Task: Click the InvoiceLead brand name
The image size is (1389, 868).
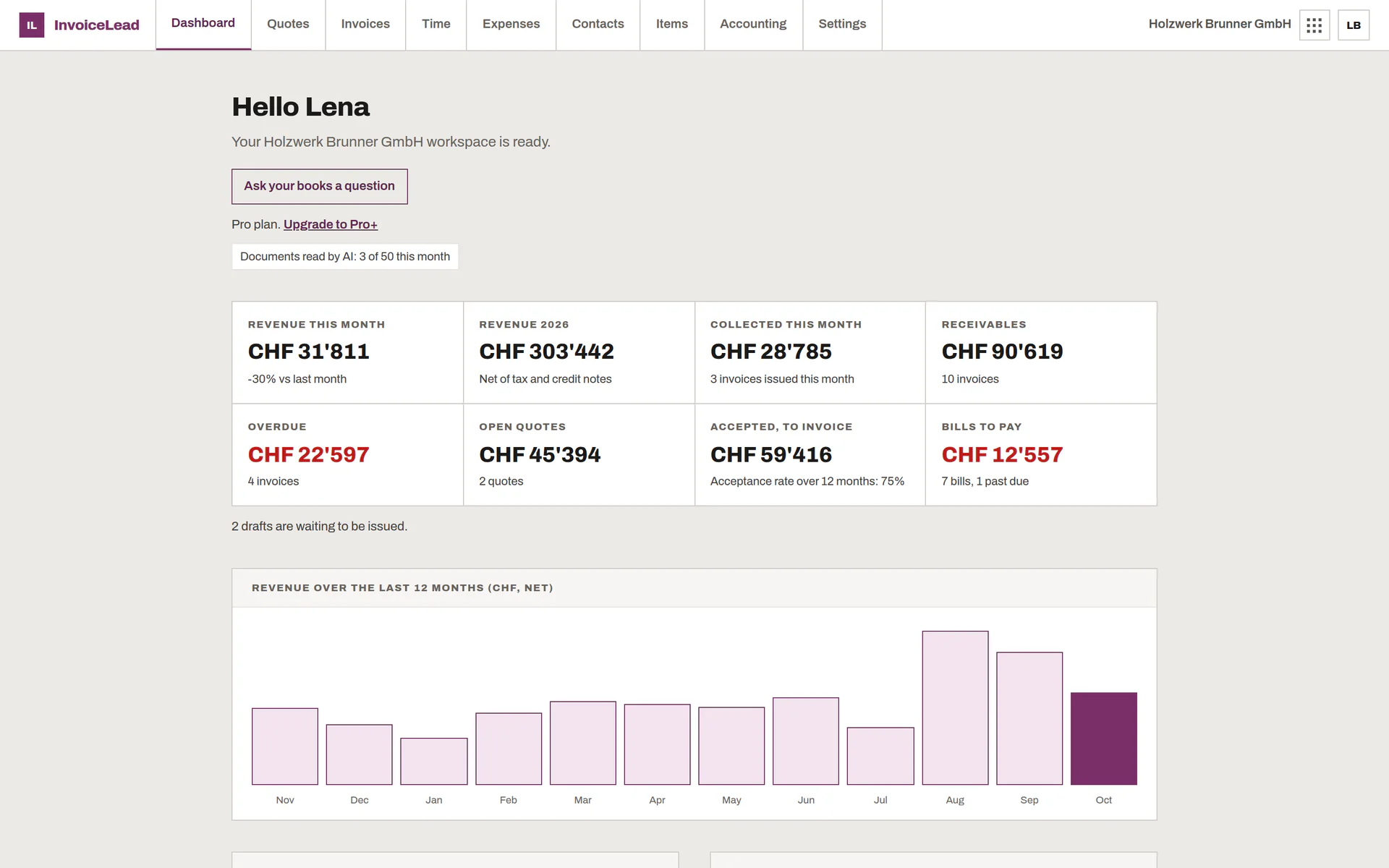Action: pos(97,25)
